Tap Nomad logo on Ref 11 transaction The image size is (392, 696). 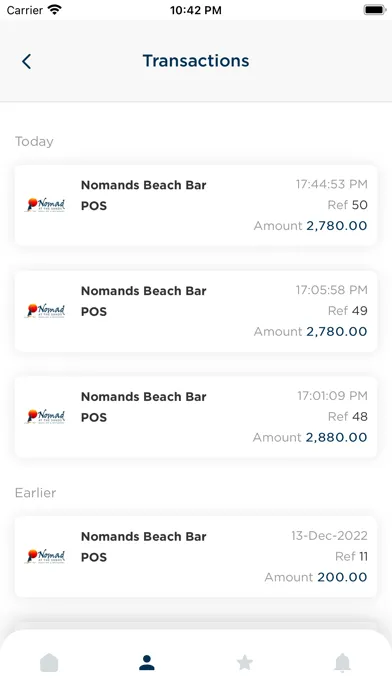(46, 556)
